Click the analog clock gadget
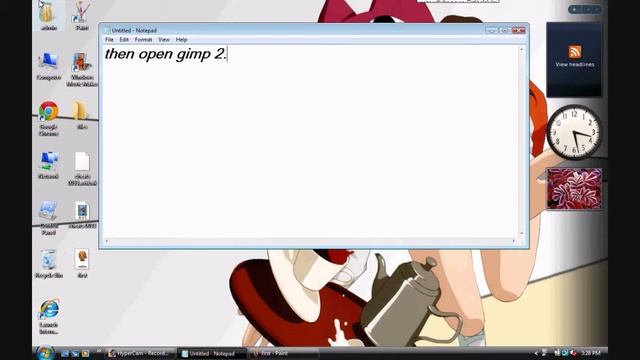This screenshot has height=360, width=640. pyautogui.click(x=574, y=132)
